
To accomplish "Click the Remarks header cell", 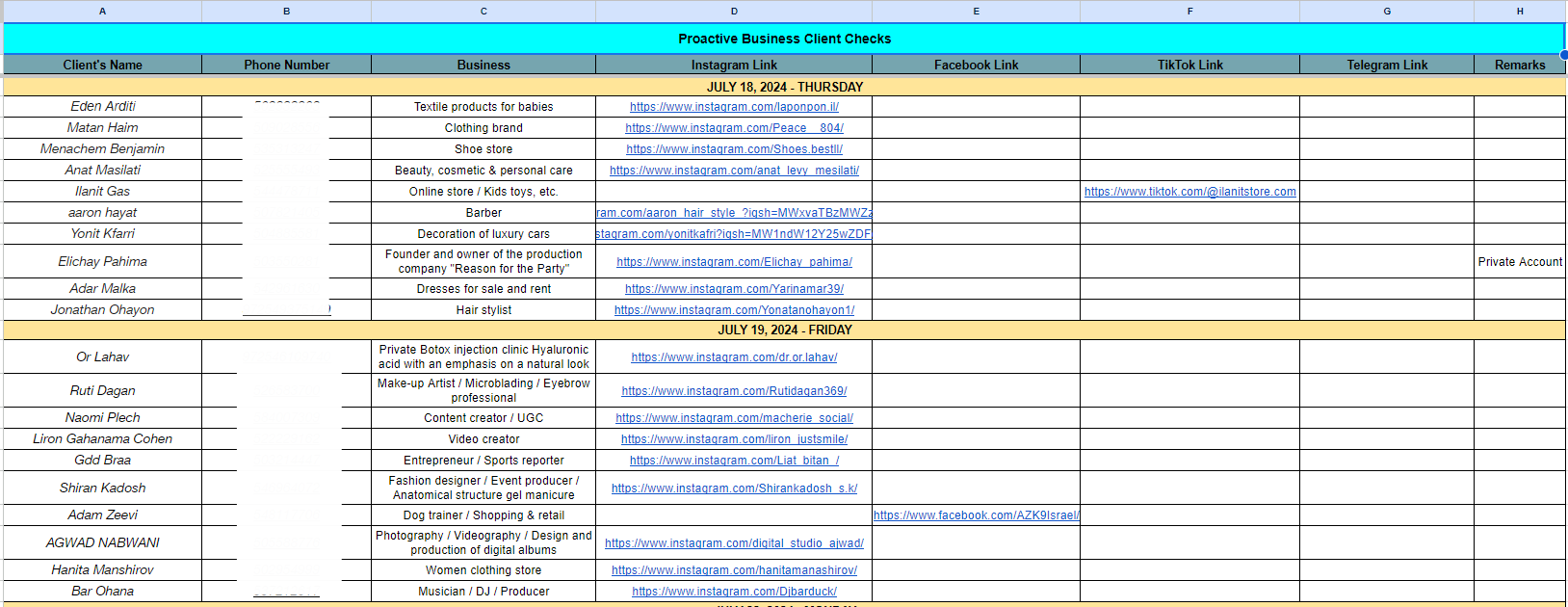I will [x=1520, y=65].
